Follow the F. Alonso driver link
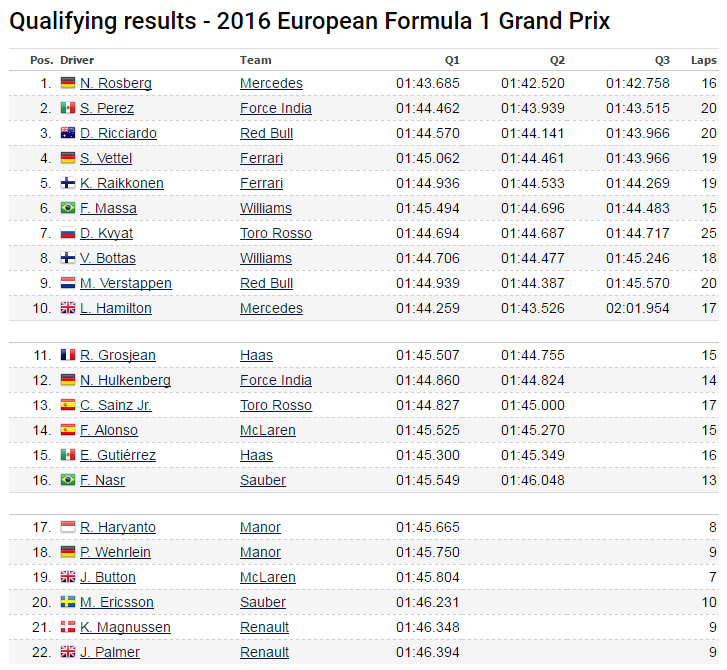Image resolution: width=727 pixels, height=670 pixels. (x=109, y=431)
